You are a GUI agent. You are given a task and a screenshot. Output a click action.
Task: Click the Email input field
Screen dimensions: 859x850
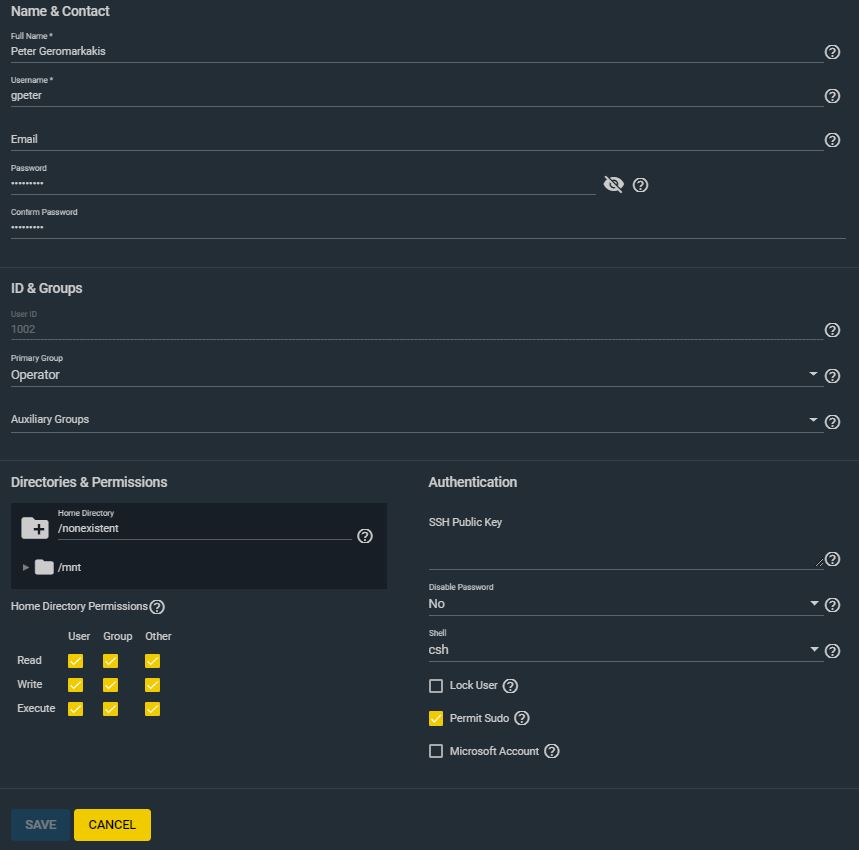click(x=417, y=140)
